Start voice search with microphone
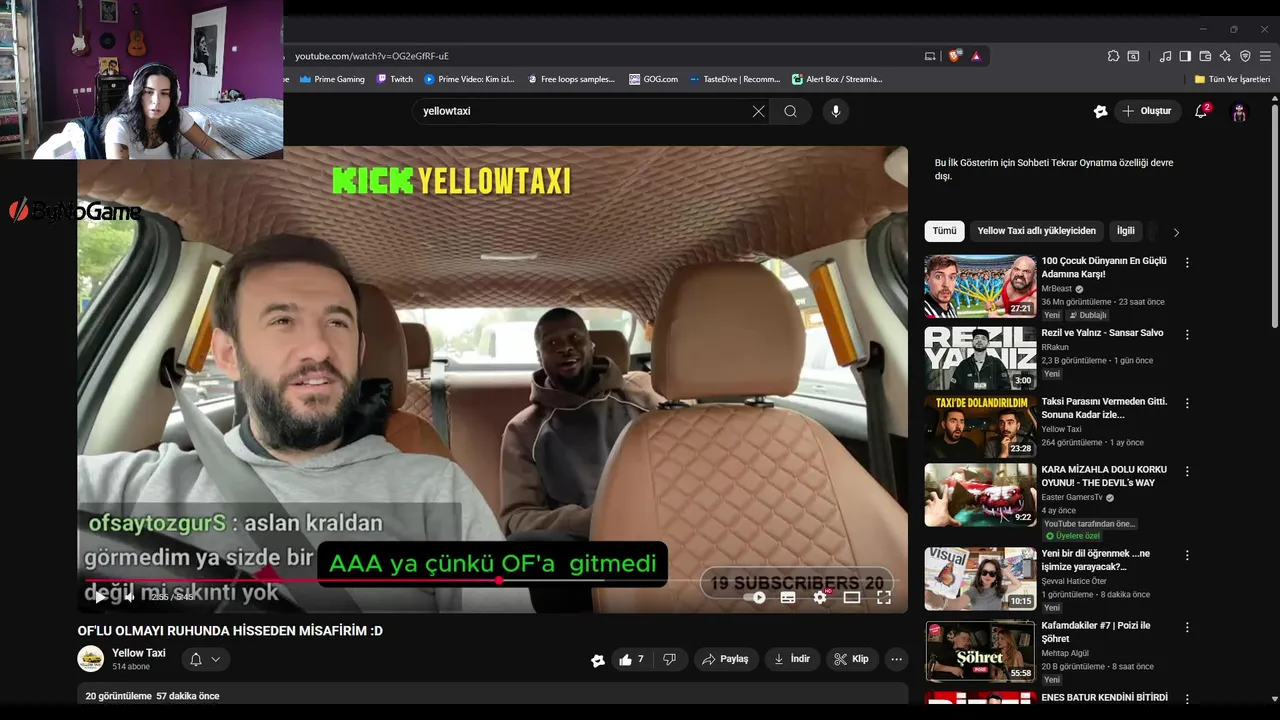 [x=836, y=111]
